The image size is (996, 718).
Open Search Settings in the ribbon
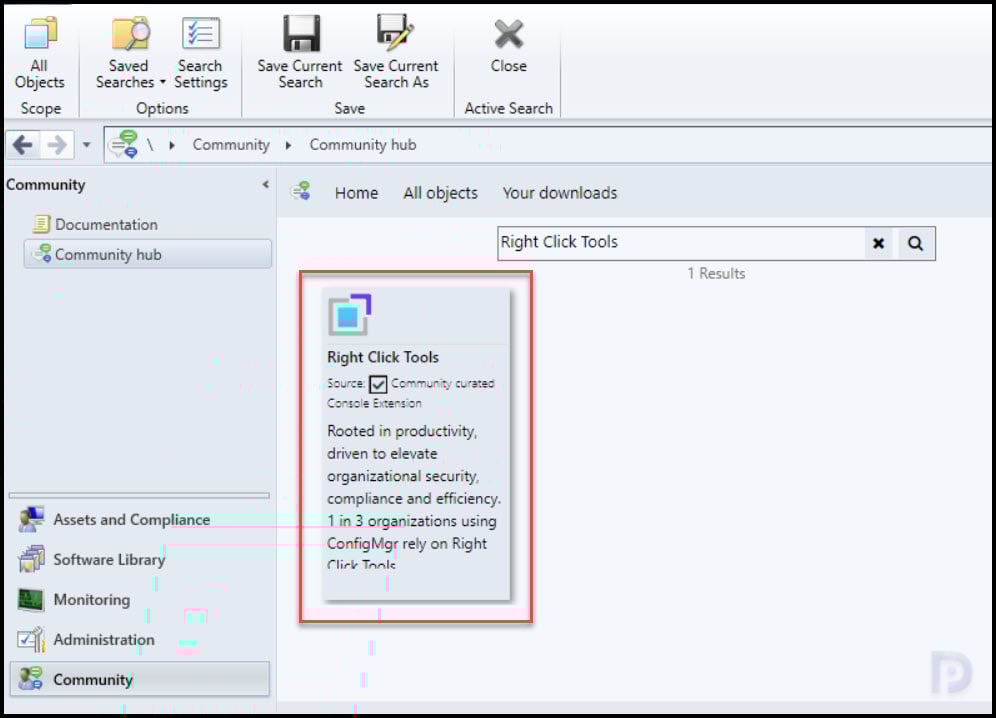[201, 55]
